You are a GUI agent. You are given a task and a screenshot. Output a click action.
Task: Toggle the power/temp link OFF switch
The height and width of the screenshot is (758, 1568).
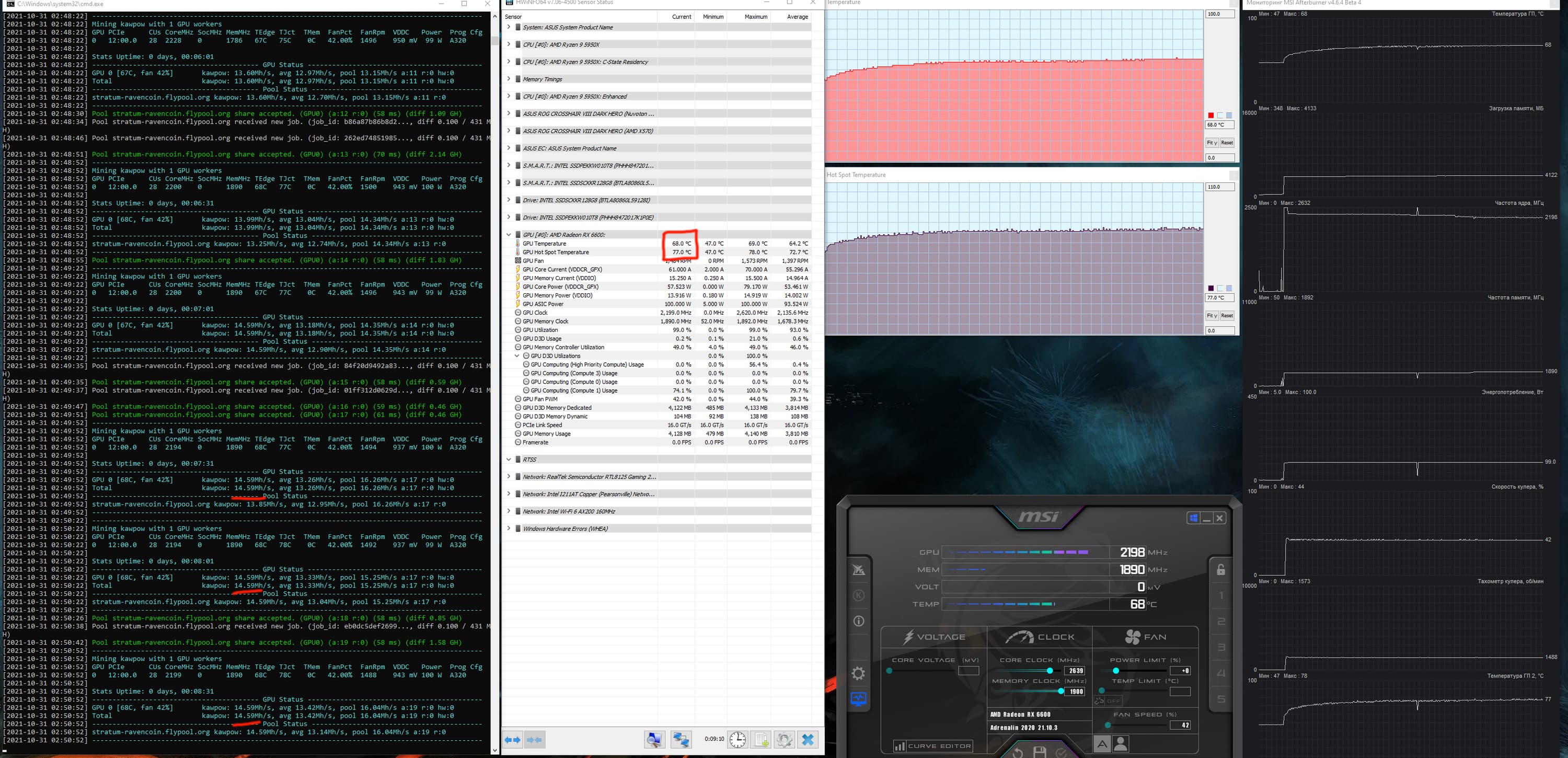tap(1108, 701)
